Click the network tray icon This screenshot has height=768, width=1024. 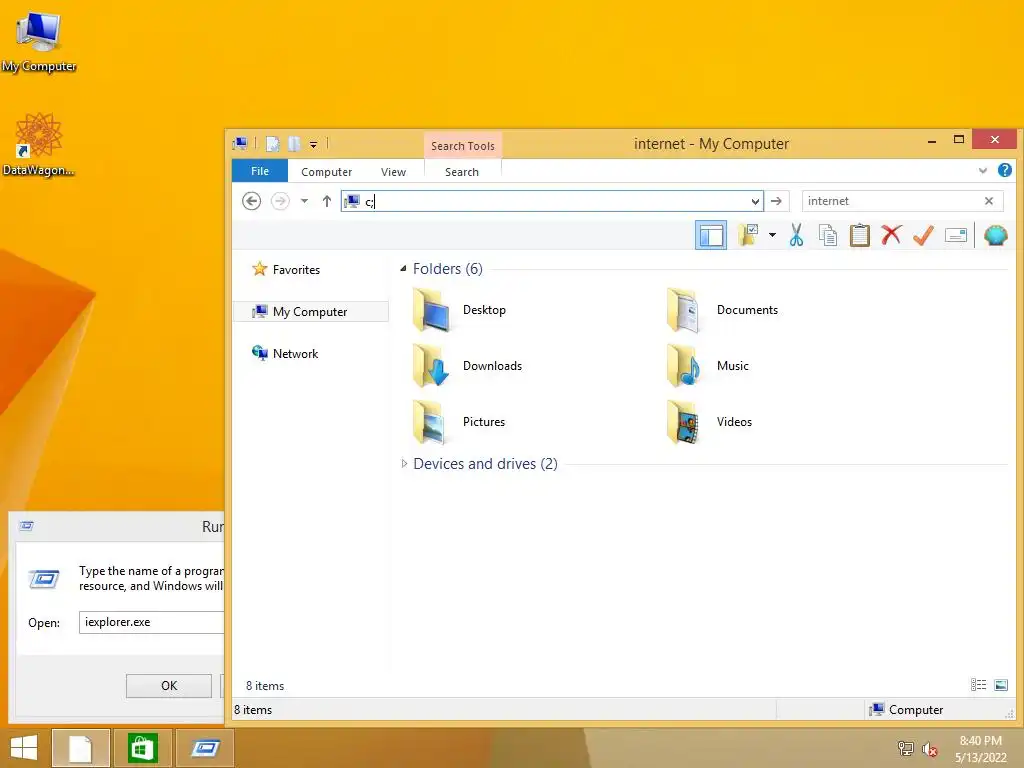[905, 748]
